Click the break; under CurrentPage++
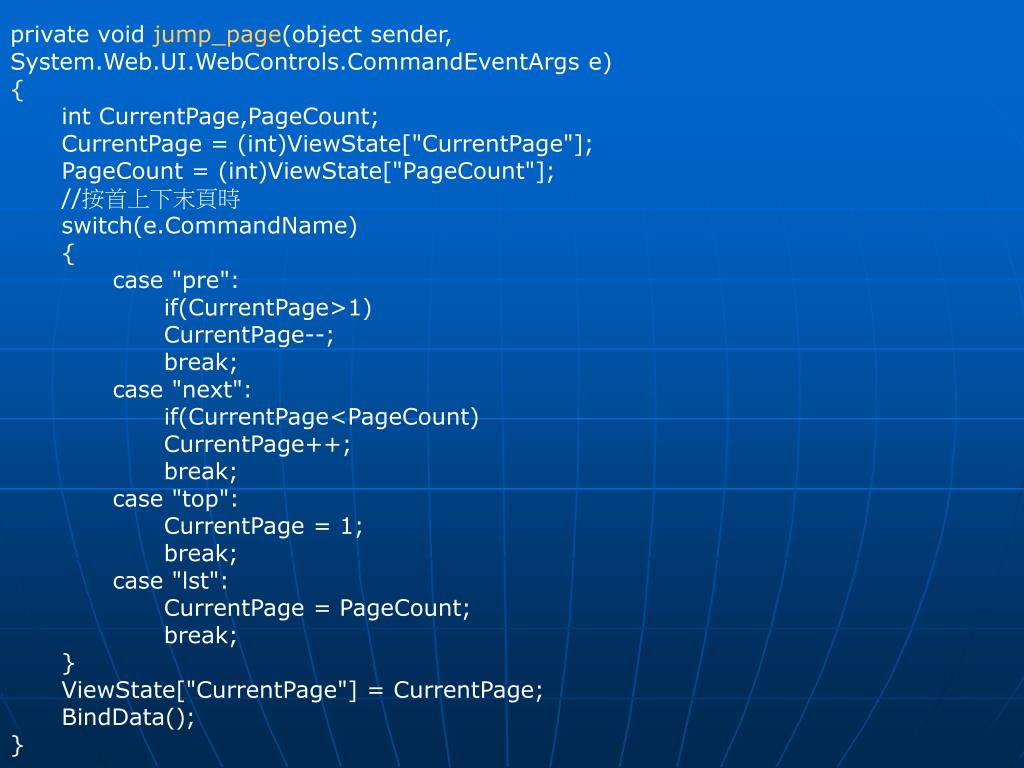1024x768 pixels. click(200, 472)
